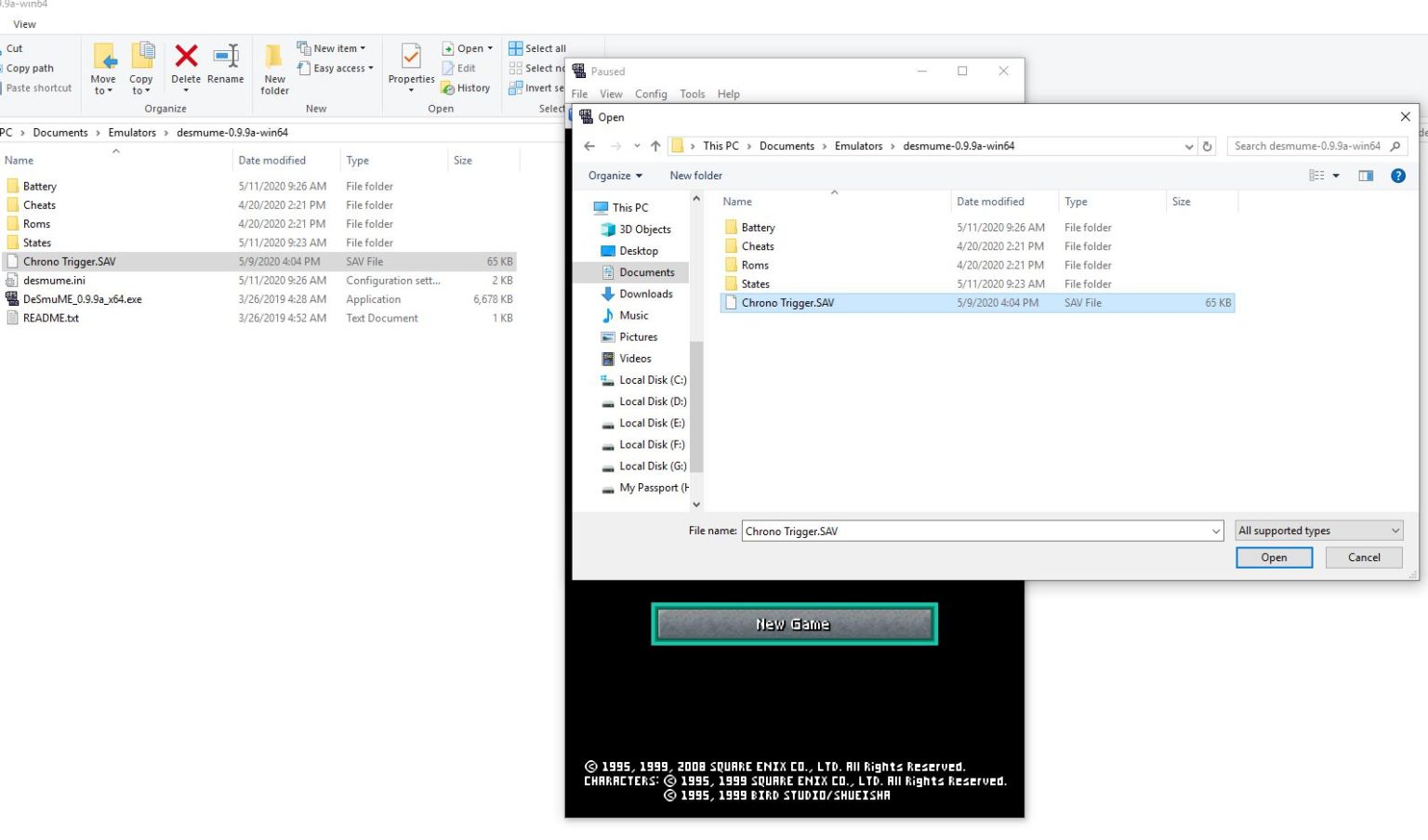Open Help via the blue question mark icon

coord(1398,175)
